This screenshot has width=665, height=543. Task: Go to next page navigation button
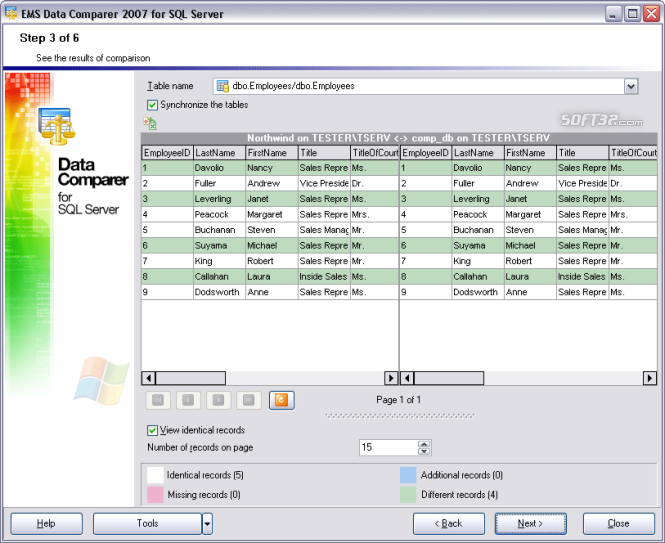(x=219, y=400)
